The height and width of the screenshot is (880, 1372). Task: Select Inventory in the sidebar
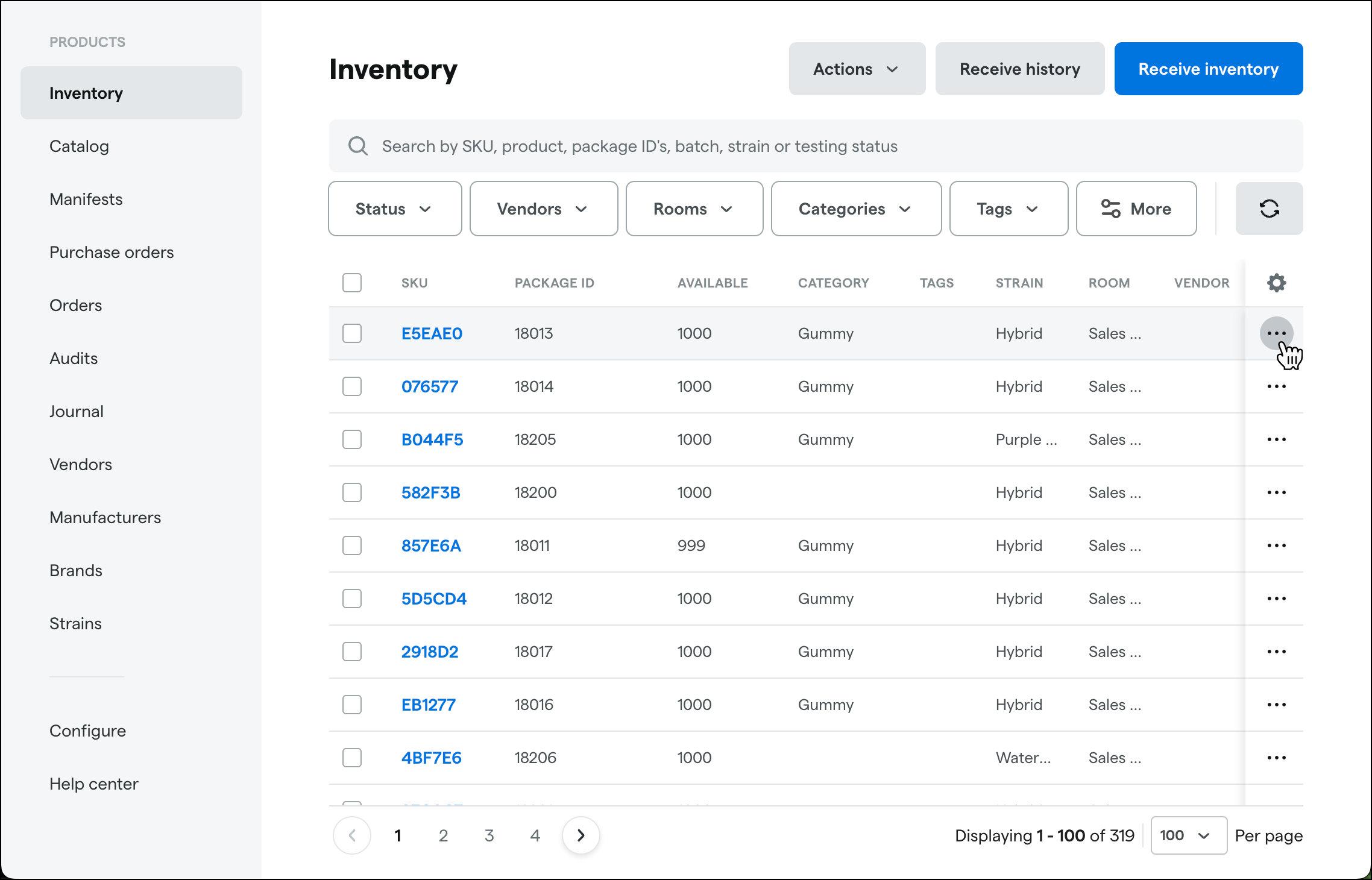click(x=131, y=93)
